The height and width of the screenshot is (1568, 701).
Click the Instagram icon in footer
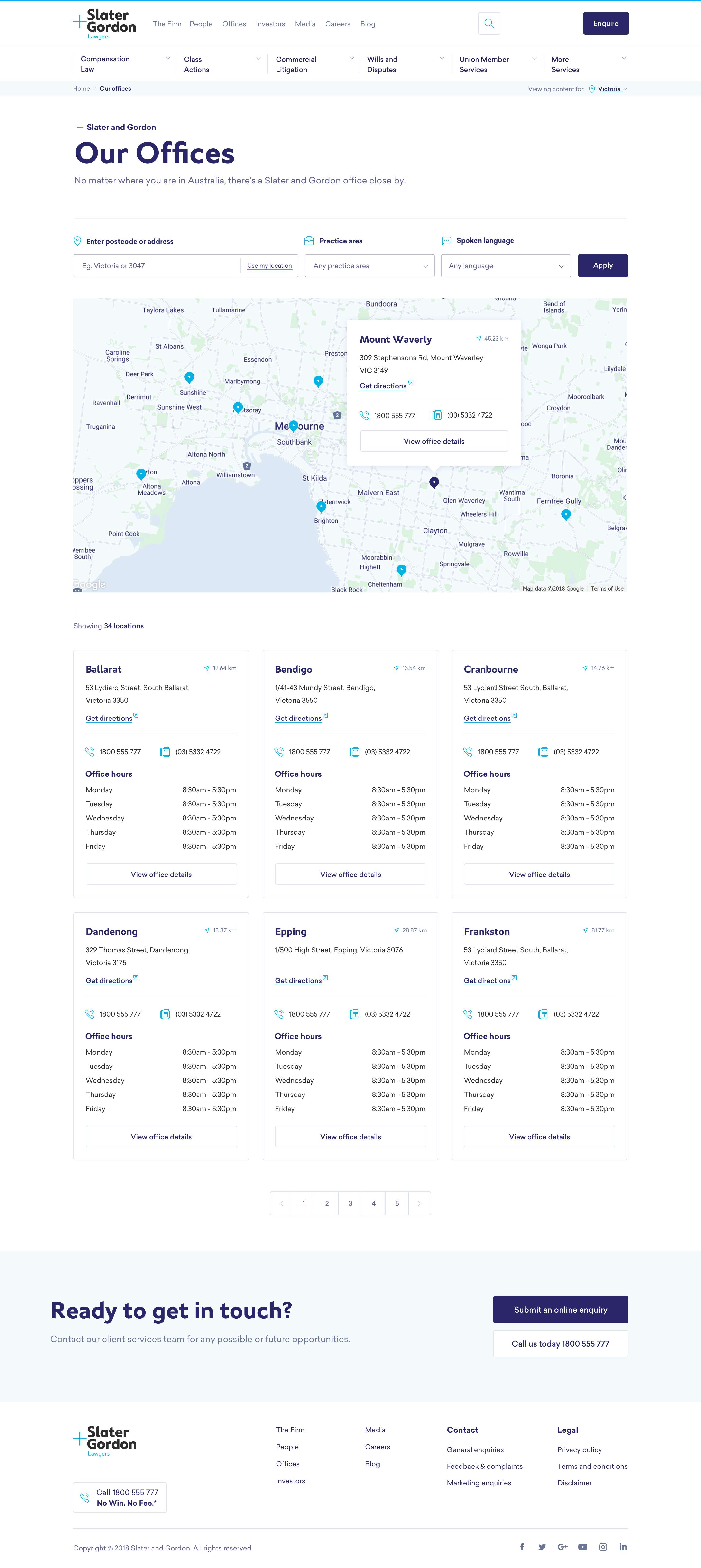pyautogui.click(x=603, y=1547)
